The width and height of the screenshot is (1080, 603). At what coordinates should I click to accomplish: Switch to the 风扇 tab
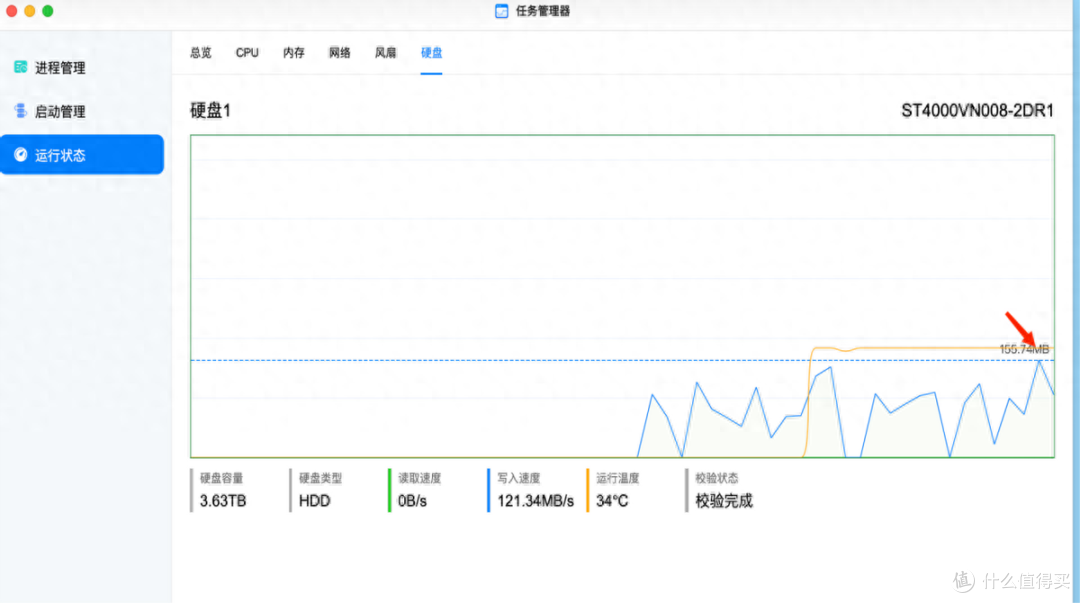[386, 53]
